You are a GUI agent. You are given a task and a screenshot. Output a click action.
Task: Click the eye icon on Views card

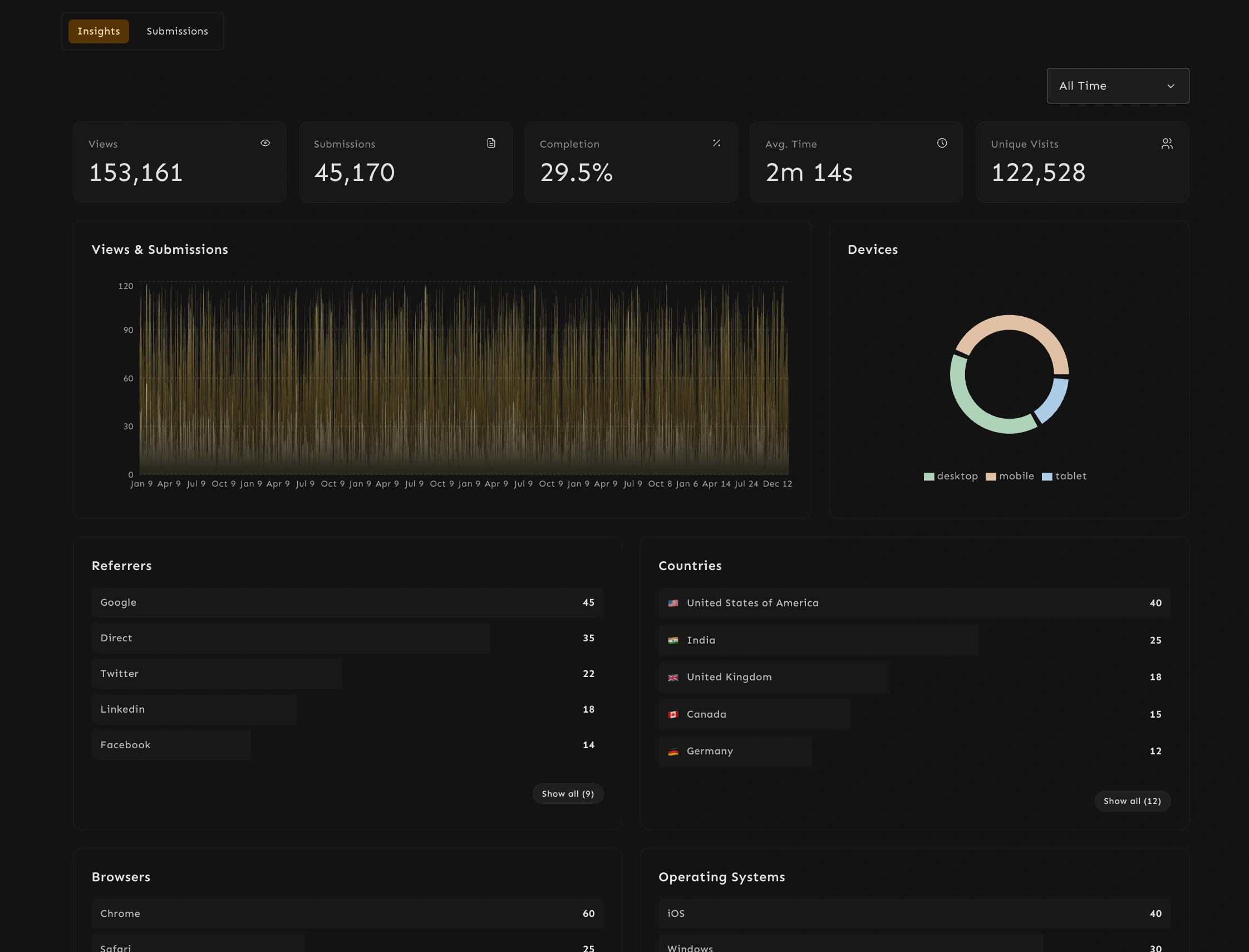pyautogui.click(x=265, y=143)
